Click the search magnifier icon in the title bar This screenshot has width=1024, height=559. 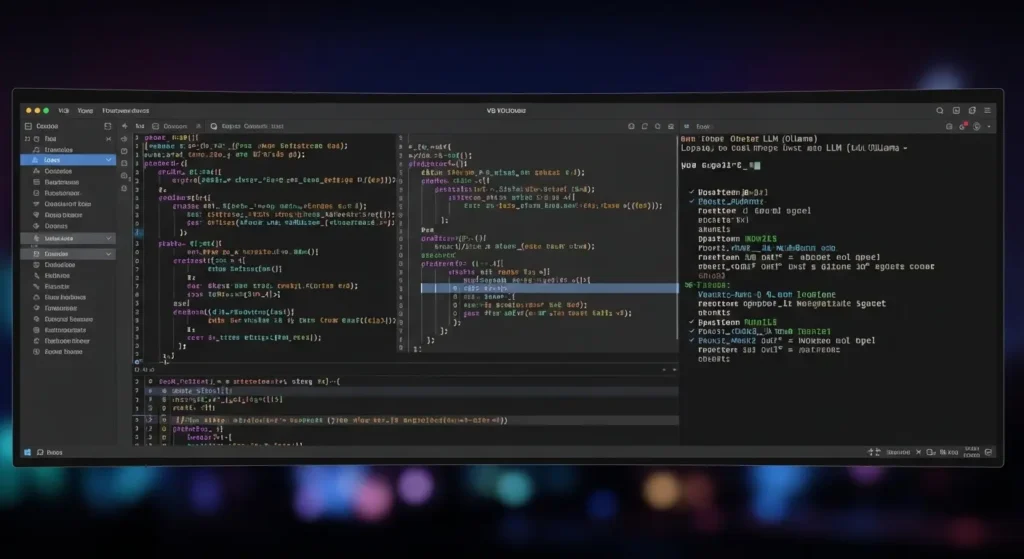click(x=940, y=110)
